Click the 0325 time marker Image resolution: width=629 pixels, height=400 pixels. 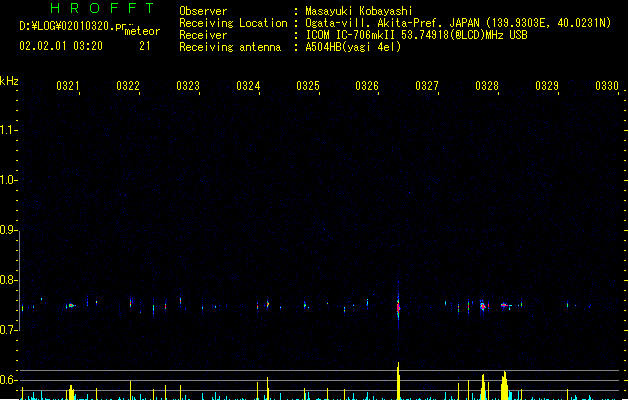pos(307,85)
